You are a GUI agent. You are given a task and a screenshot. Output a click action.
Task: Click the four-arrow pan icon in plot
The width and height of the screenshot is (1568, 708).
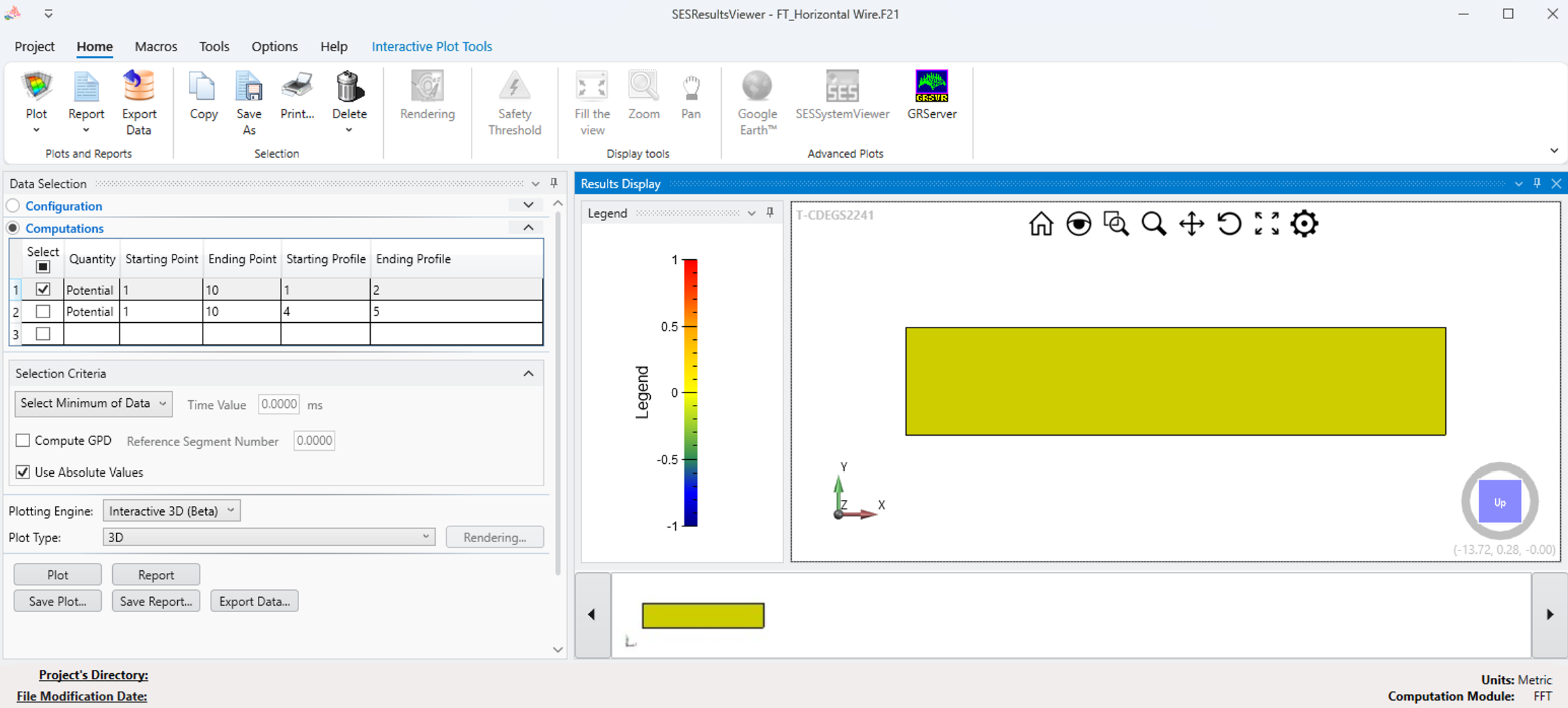[x=1191, y=224]
